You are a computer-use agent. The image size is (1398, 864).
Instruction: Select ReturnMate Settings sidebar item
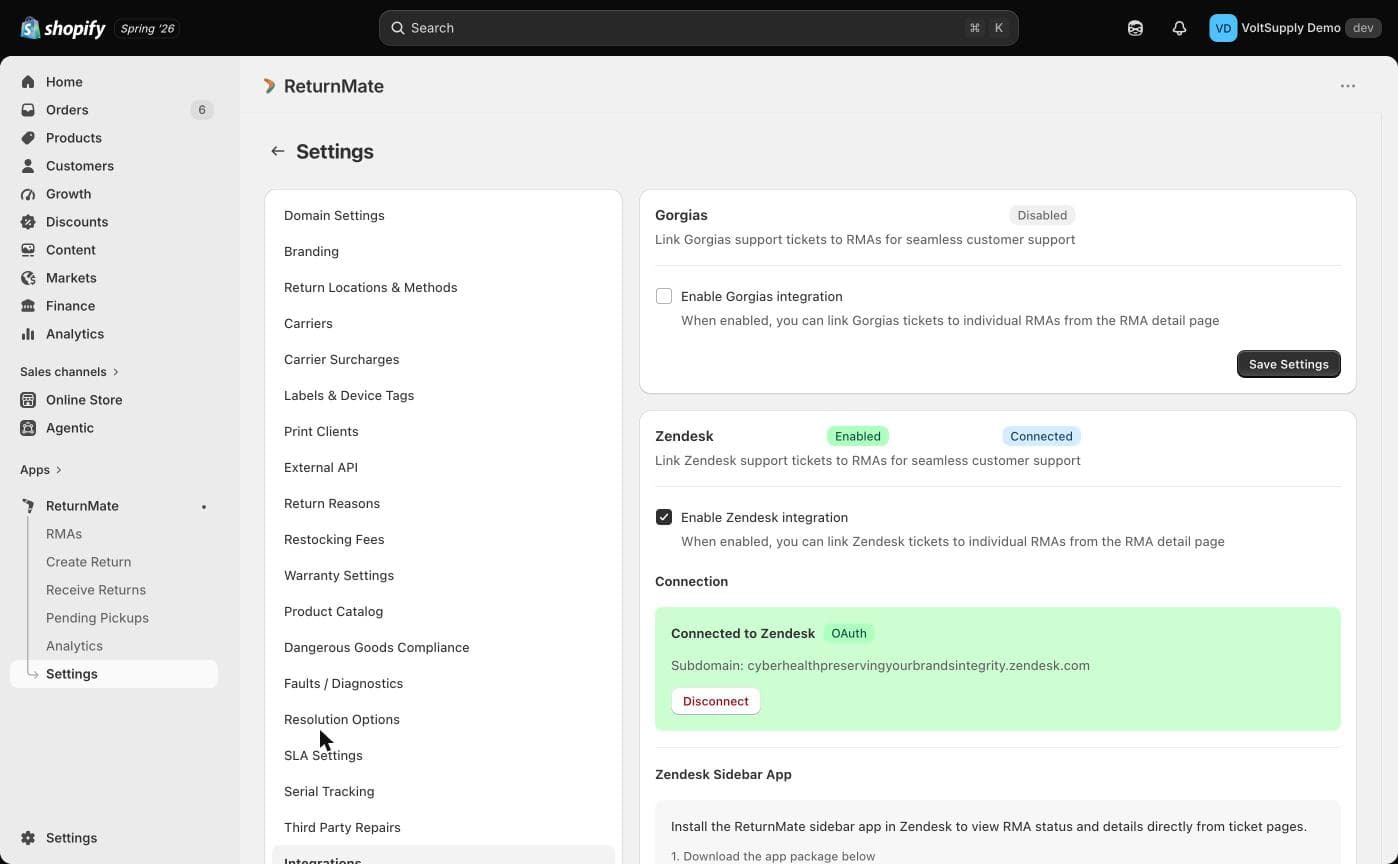pyautogui.click(x=114, y=674)
